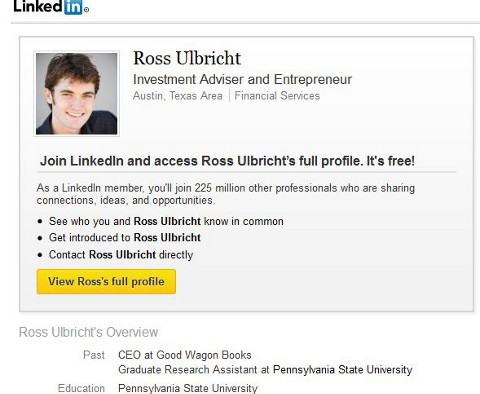Image resolution: width=480 pixels, height=394 pixels.
Task: Open View Ross's full profile button
Action: pyautogui.click(x=106, y=282)
